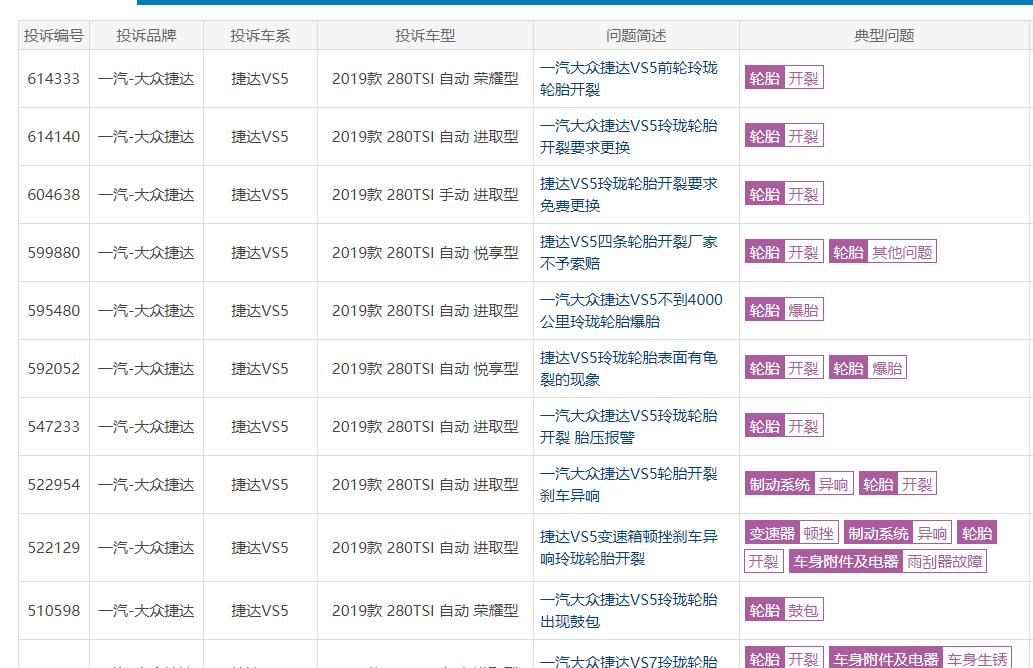Screen dimensions: 1033x668
Task: Click the 鼓包 tag in row 510598
Action: (806, 610)
